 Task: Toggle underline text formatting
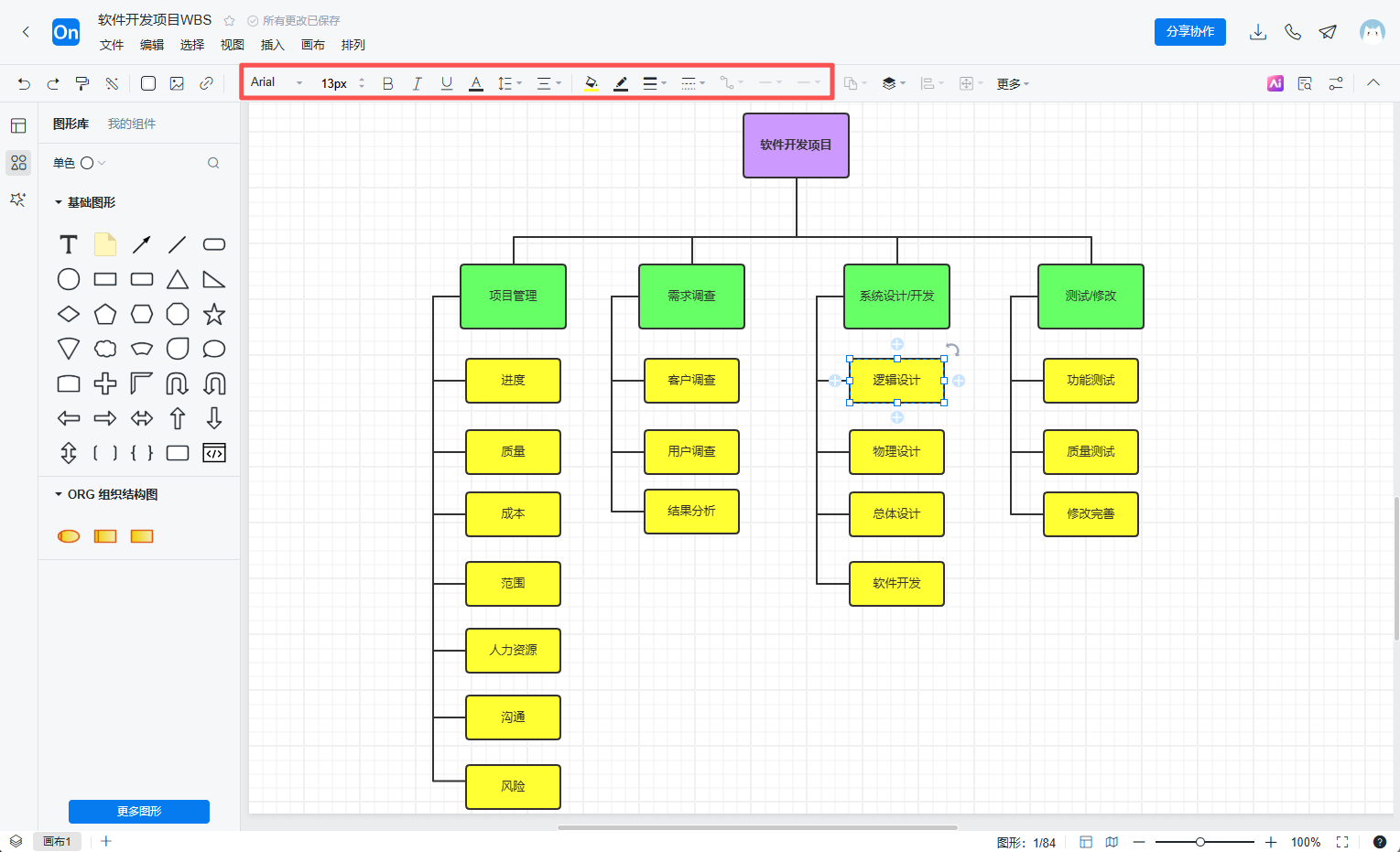click(x=446, y=83)
